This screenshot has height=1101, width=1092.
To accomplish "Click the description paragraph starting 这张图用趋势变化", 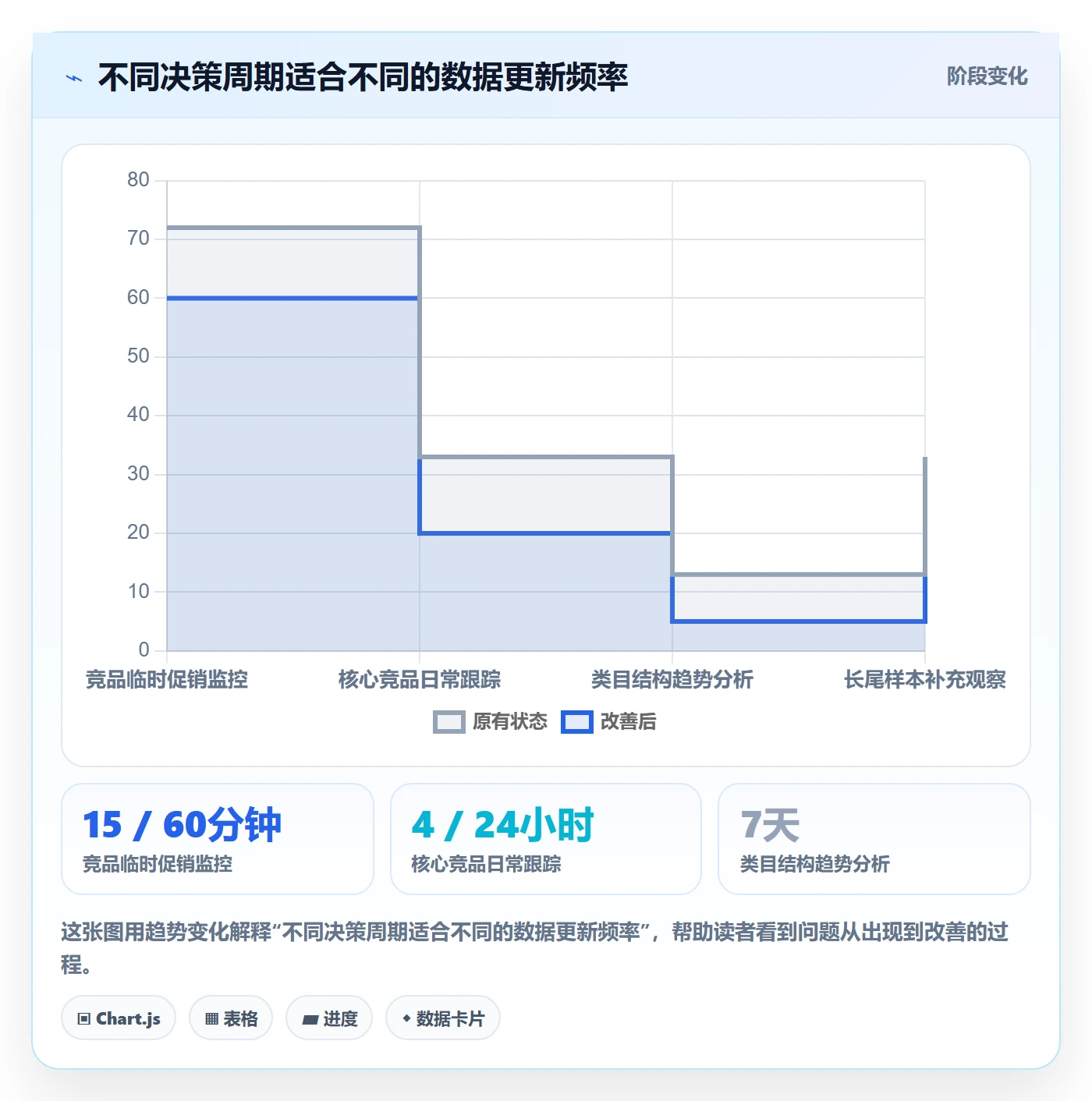I will 535,947.
